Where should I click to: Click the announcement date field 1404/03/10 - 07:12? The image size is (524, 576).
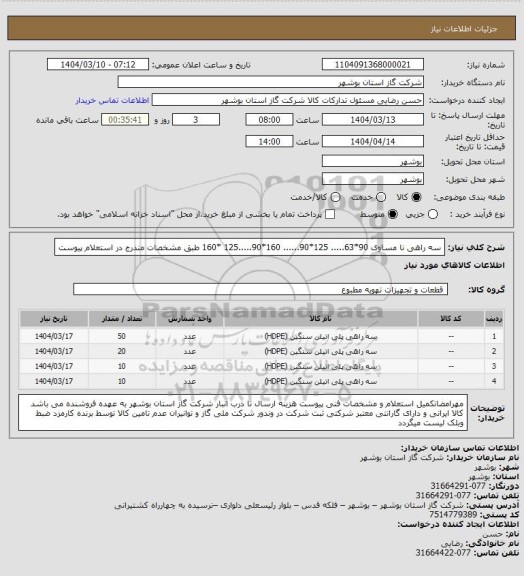pos(98,64)
